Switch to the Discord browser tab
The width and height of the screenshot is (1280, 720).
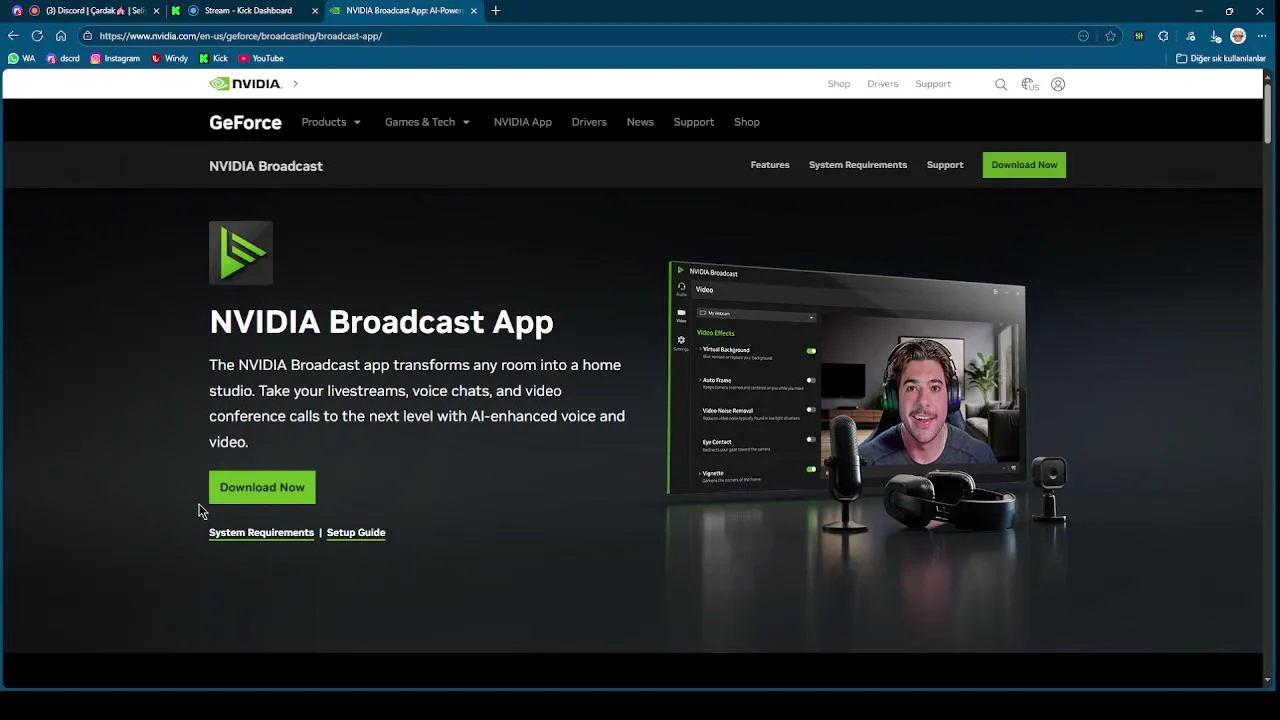86,11
